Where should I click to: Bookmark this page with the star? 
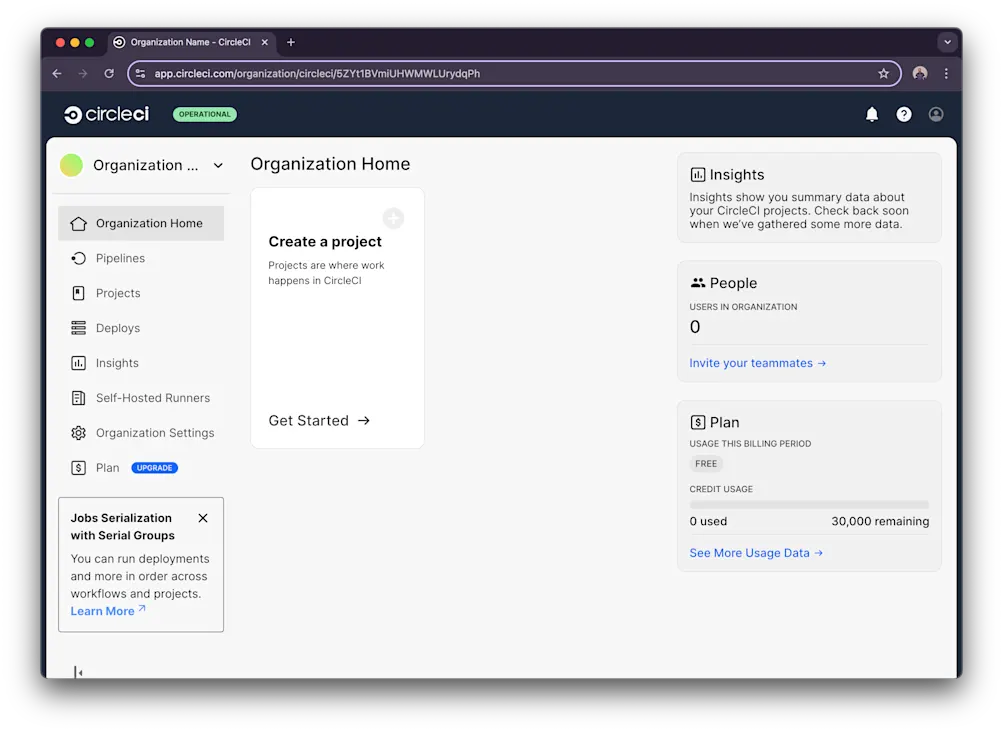point(883,74)
